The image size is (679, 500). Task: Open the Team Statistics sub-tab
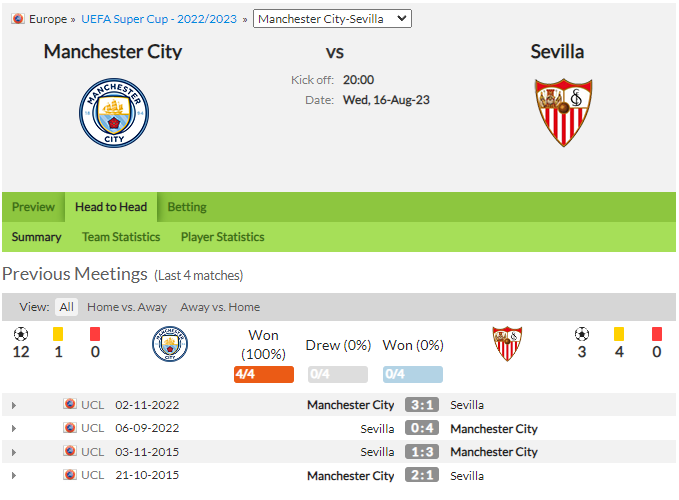point(121,237)
